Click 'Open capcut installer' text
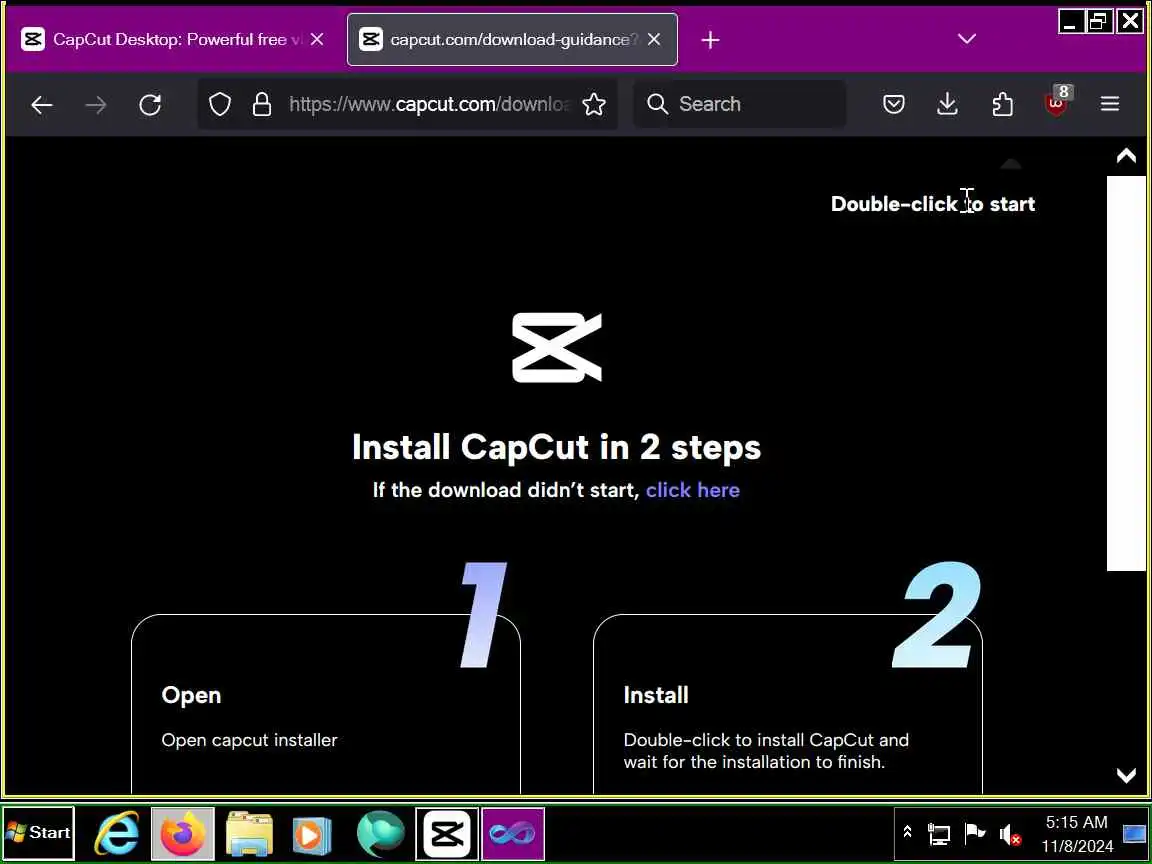 pos(249,740)
